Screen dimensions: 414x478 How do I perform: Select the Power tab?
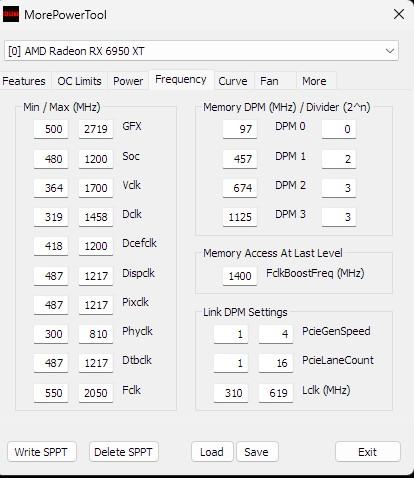128,81
